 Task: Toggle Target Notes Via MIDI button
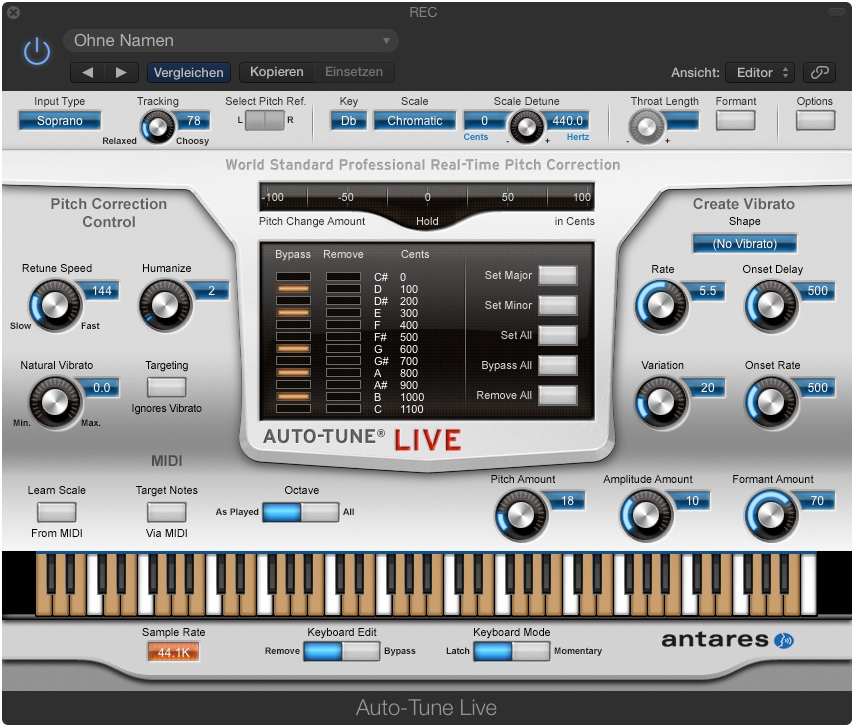[x=167, y=512]
